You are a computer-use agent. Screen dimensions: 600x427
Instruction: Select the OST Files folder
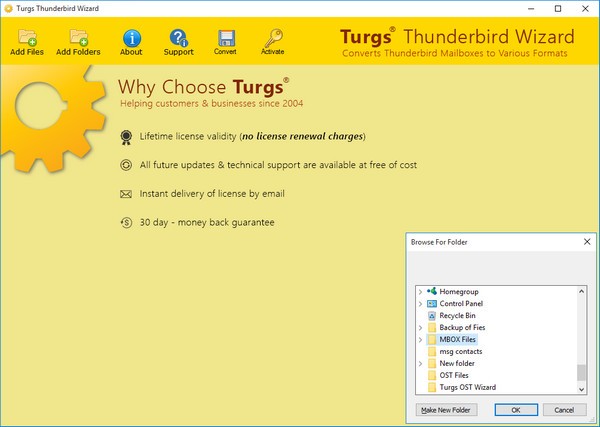(x=455, y=375)
